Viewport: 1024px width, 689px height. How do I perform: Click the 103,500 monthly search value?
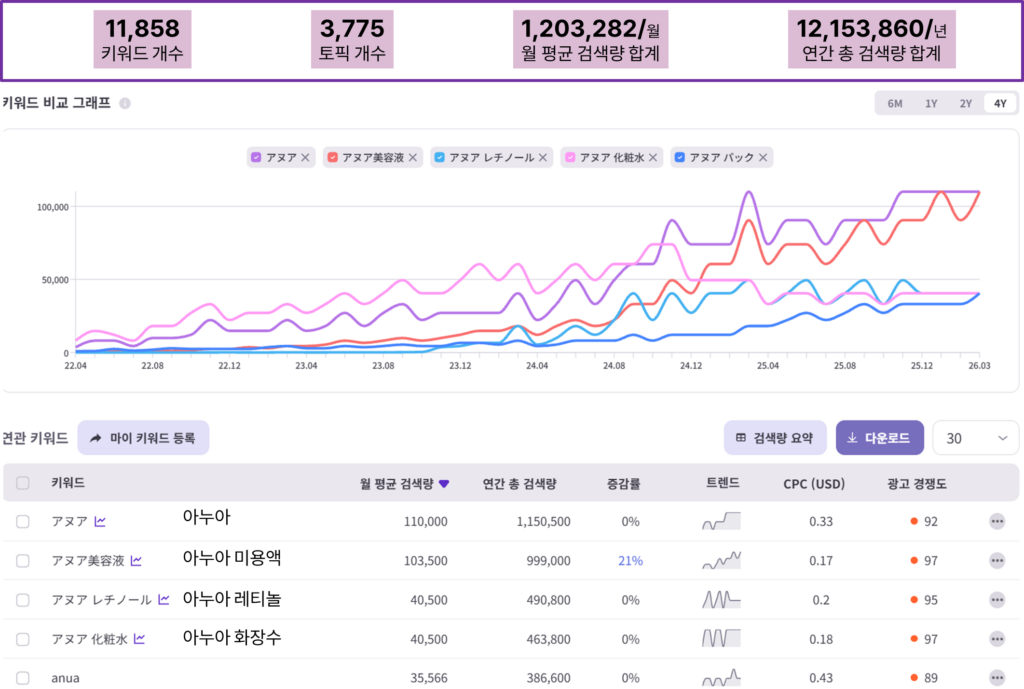[x=425, y=560]
